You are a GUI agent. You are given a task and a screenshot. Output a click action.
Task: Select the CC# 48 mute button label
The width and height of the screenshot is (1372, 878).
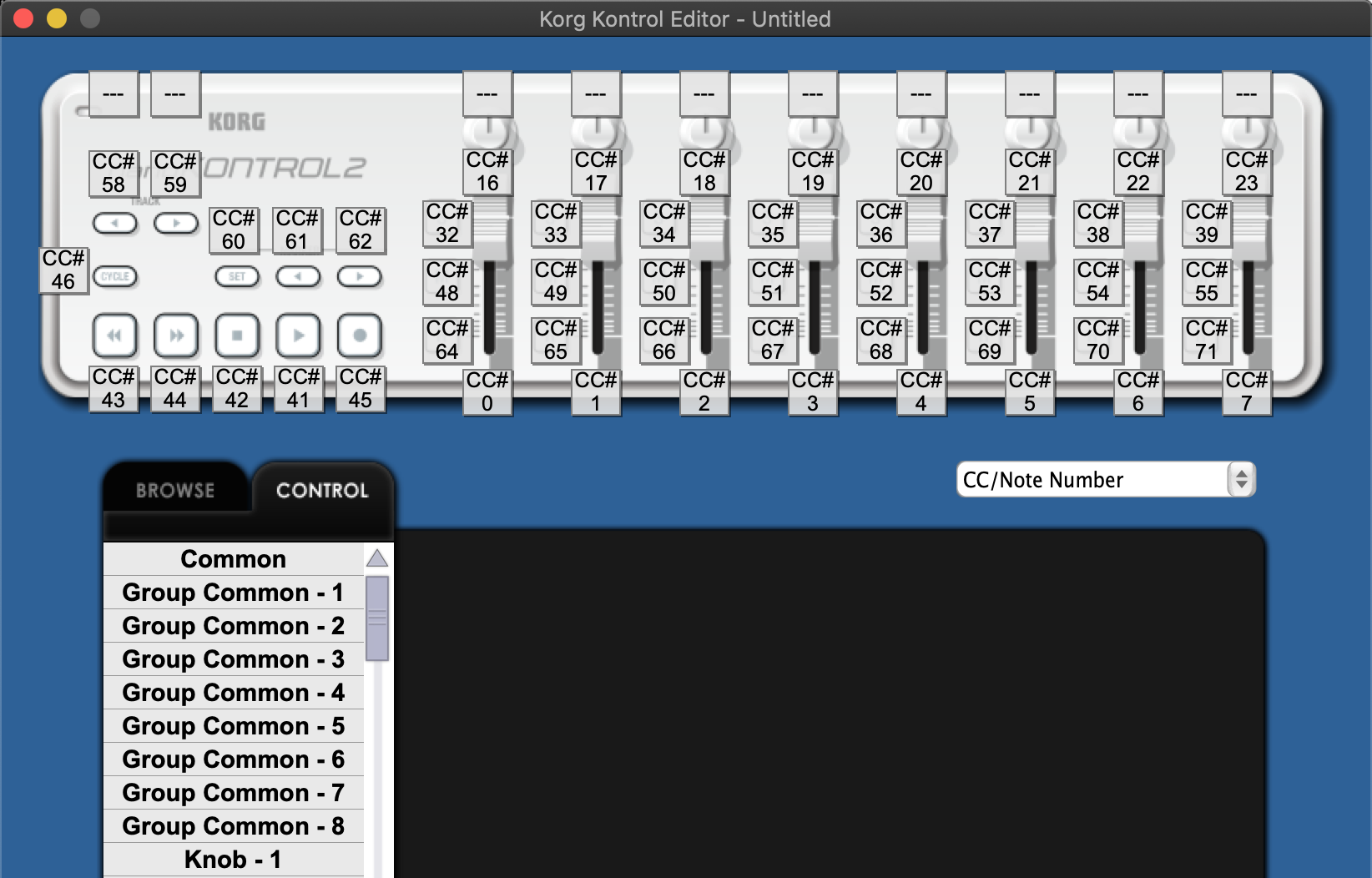pos(447,282)
